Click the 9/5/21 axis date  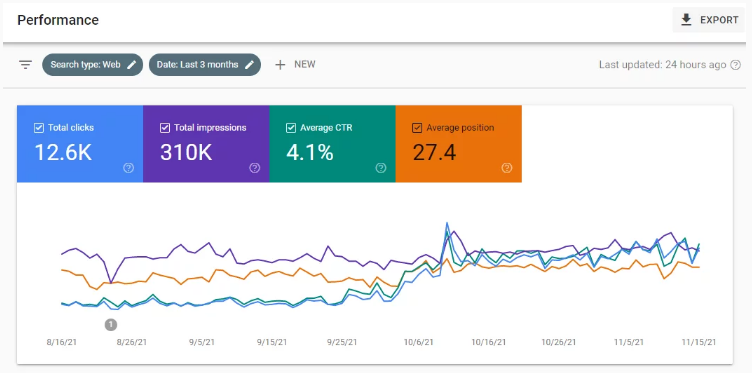pyautogui.click(x=203, y=342)
